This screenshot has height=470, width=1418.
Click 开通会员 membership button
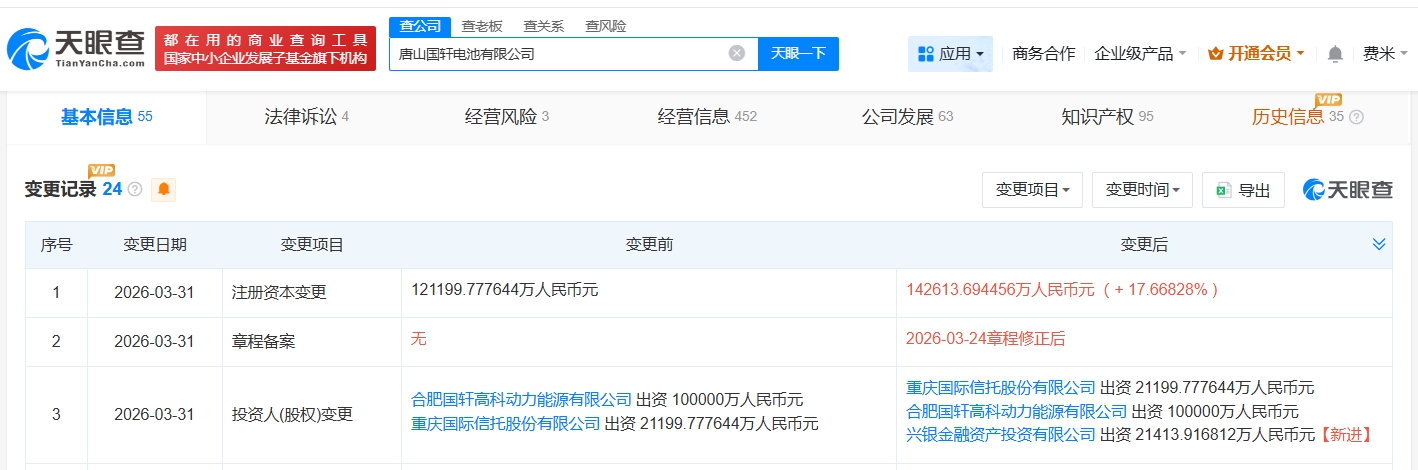1255,54
